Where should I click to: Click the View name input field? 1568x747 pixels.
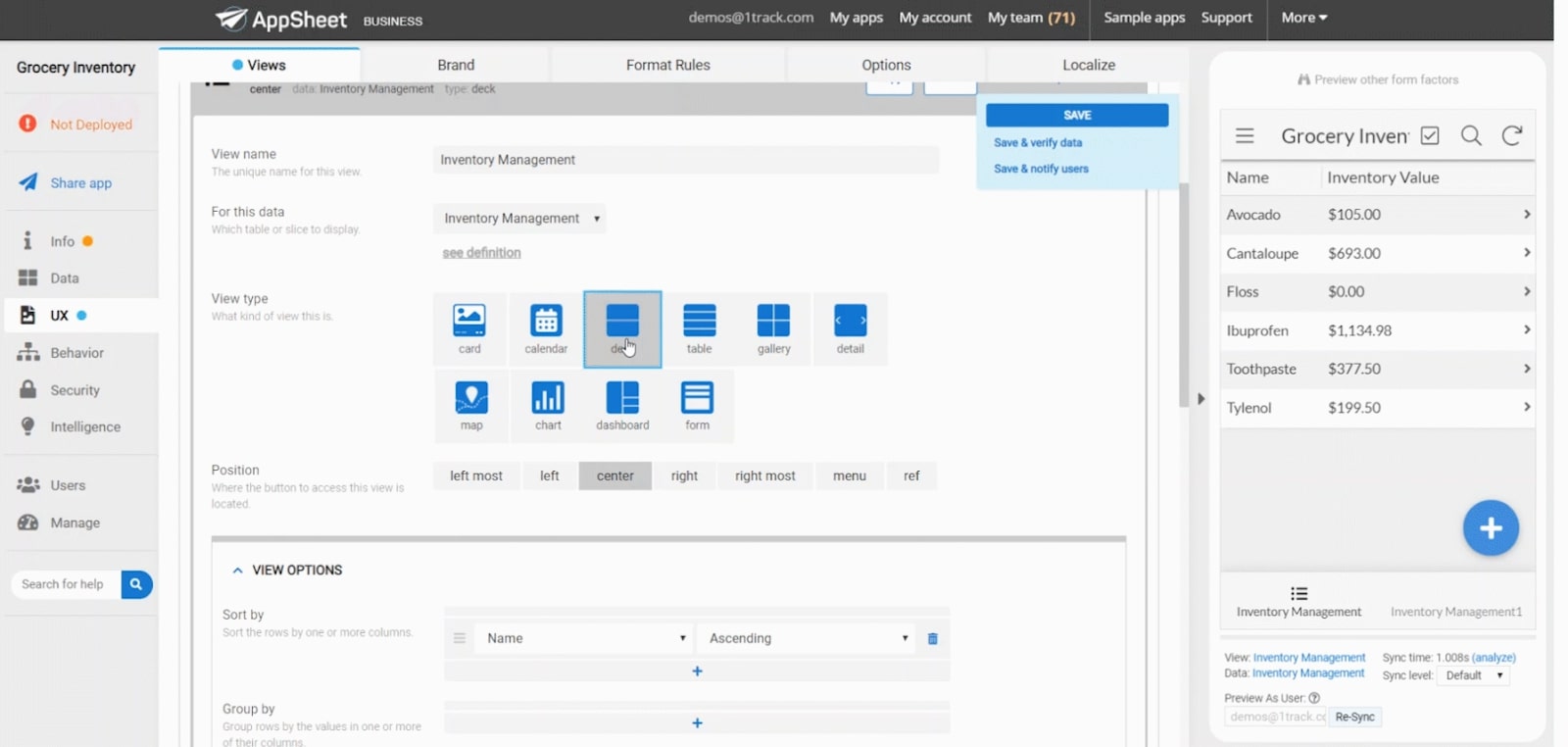[x=686, y=160]
